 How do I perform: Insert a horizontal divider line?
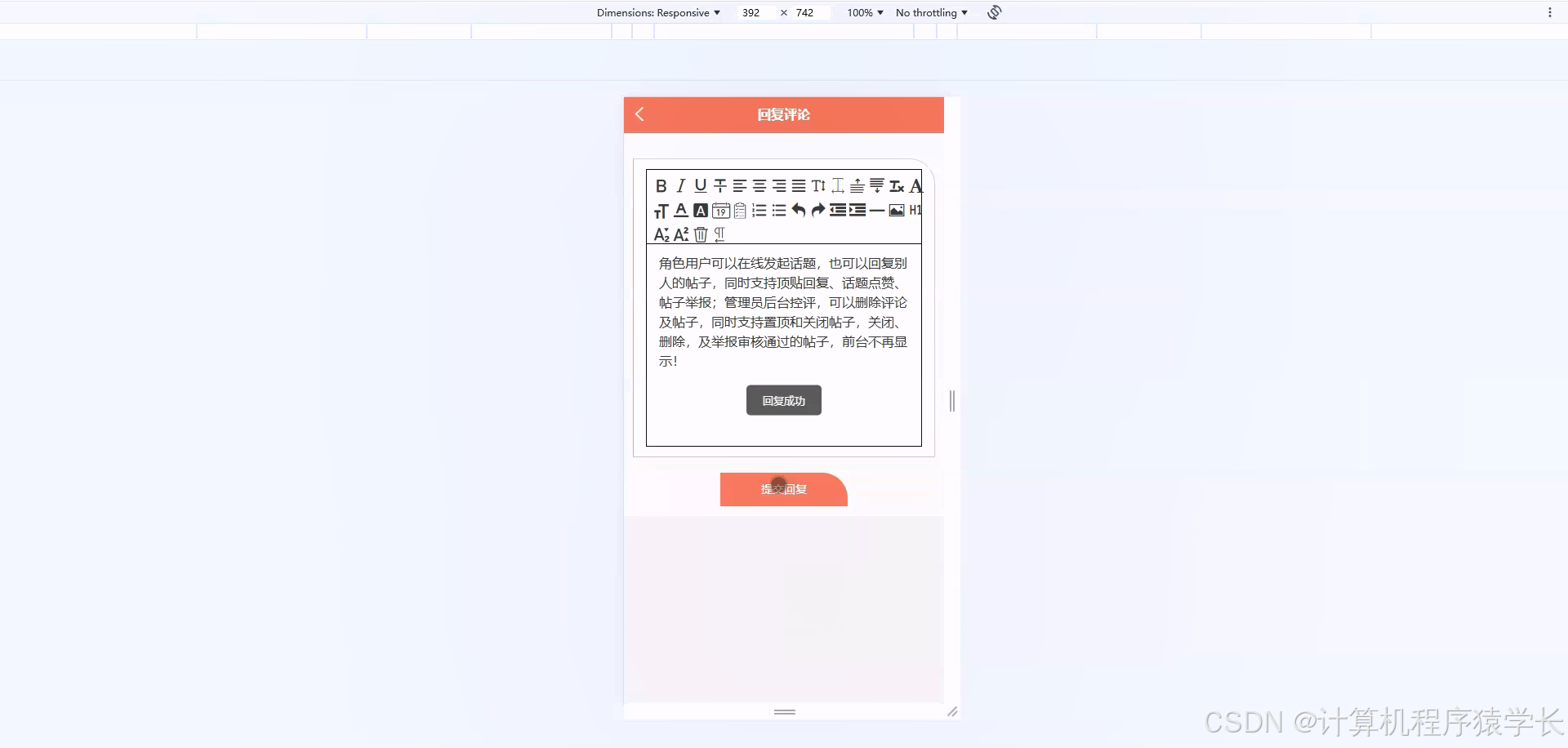pos(877,210)
